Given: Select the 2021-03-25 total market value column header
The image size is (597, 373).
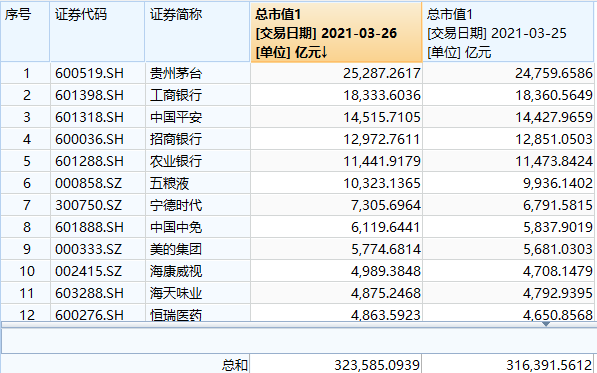Looking at the screenshot, I should 508,32.
